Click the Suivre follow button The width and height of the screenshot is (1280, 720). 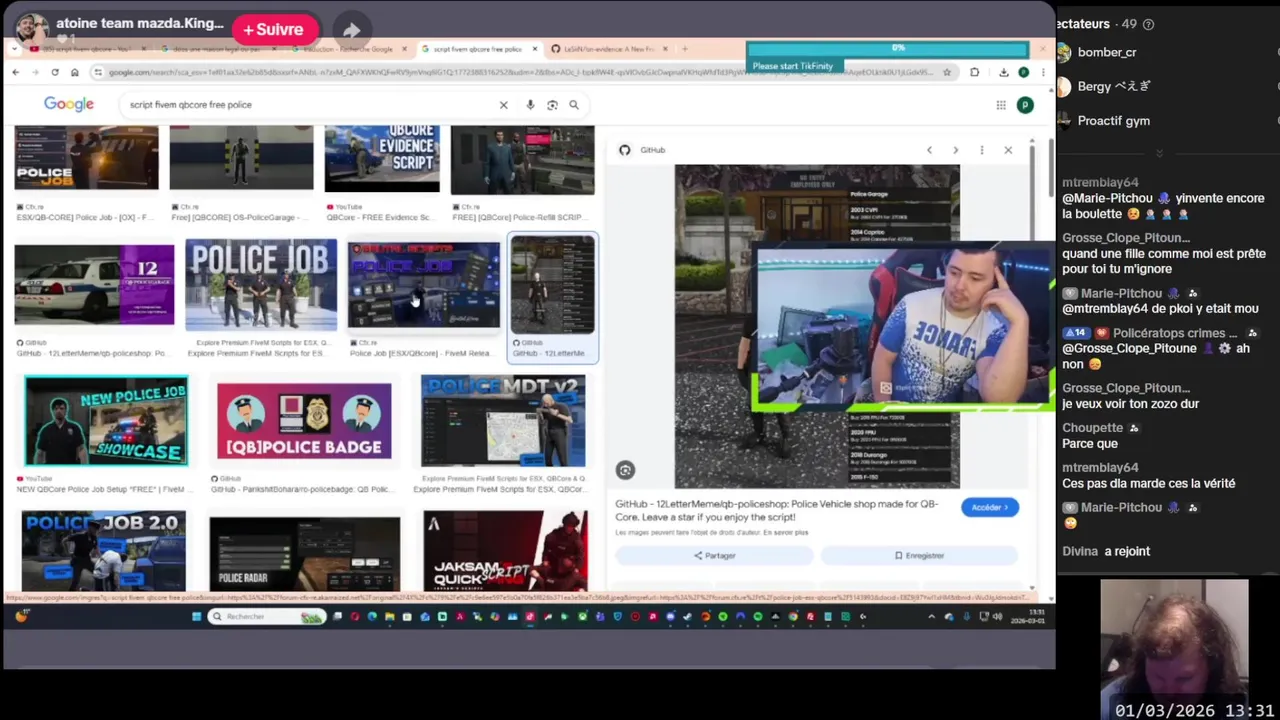pos(275,30)
